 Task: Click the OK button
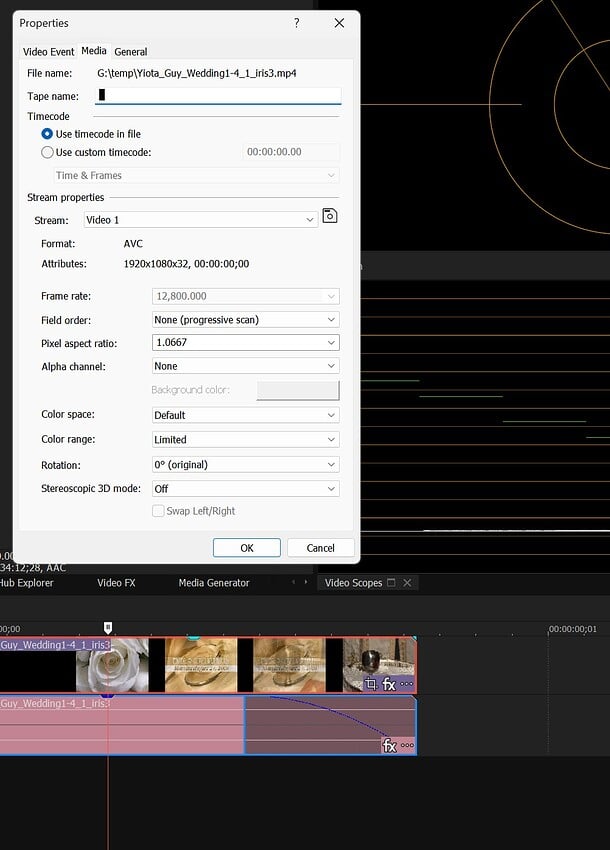point(246,548)
